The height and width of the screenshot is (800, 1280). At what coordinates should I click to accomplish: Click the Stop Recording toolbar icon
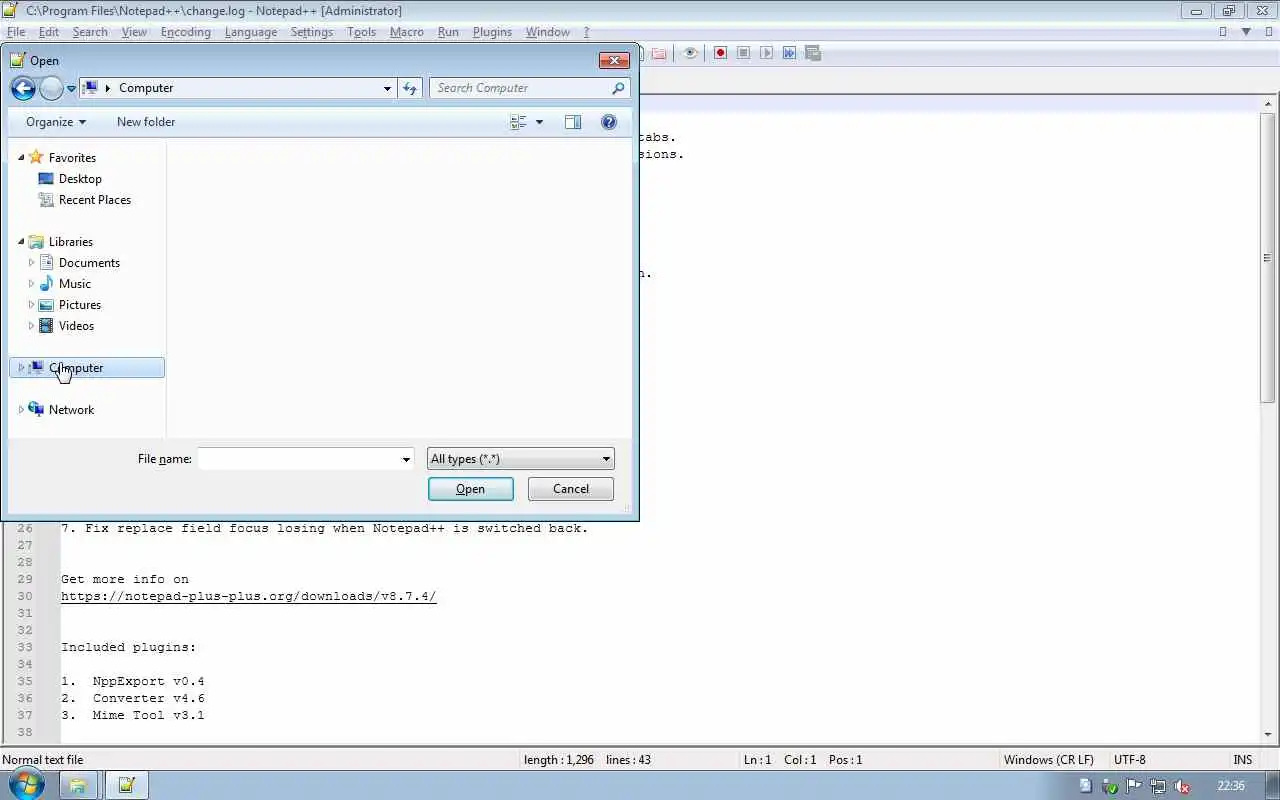(x=743, y=53)
